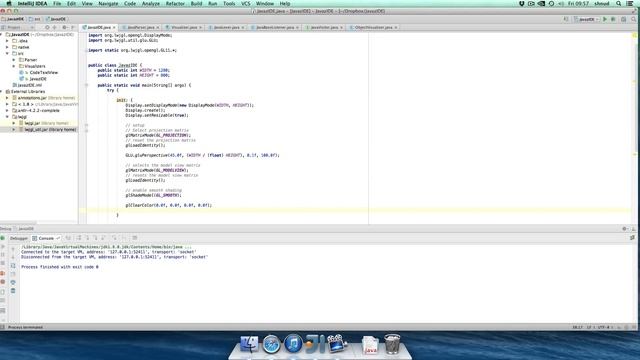640x360 pixels.
Task: Switch to Visualizer.java editor tab
Action: tap(184, 27)
